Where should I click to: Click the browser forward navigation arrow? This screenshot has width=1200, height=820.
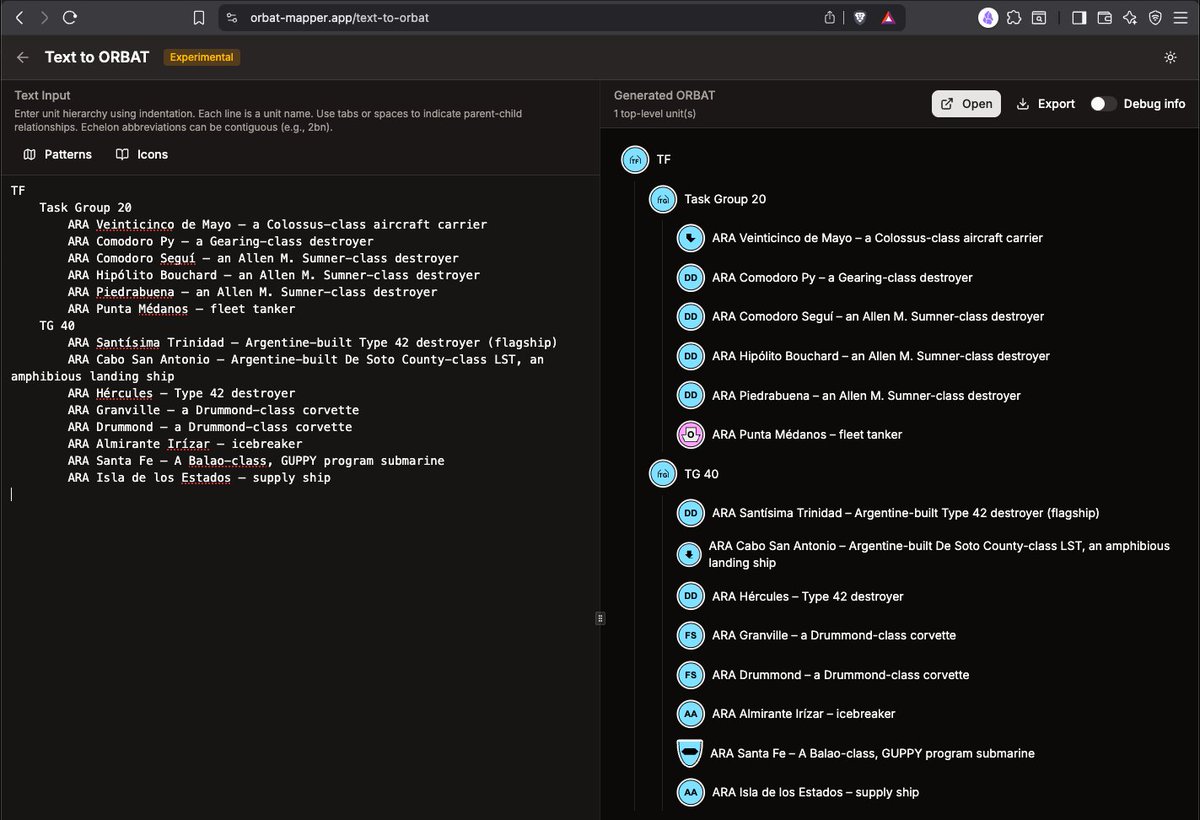[x=44, y=17]
